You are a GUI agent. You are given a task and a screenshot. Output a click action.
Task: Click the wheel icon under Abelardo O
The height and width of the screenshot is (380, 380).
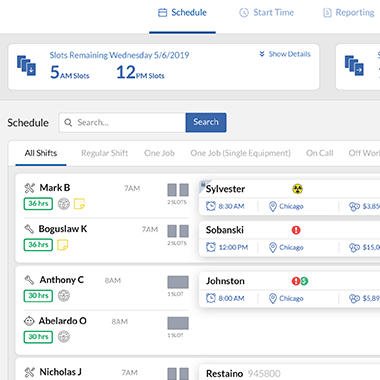point(64,337)
